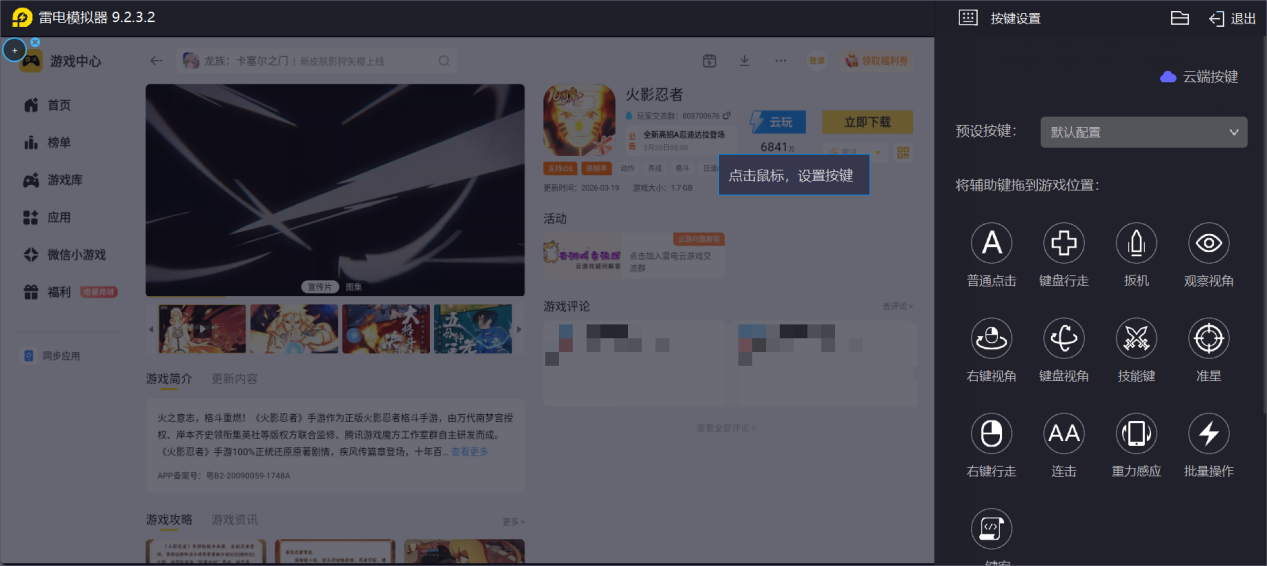Viewport: 1267px width, 566px height.
Task: Select the 右键视角 mouse view icon
Action: point(991,339)
